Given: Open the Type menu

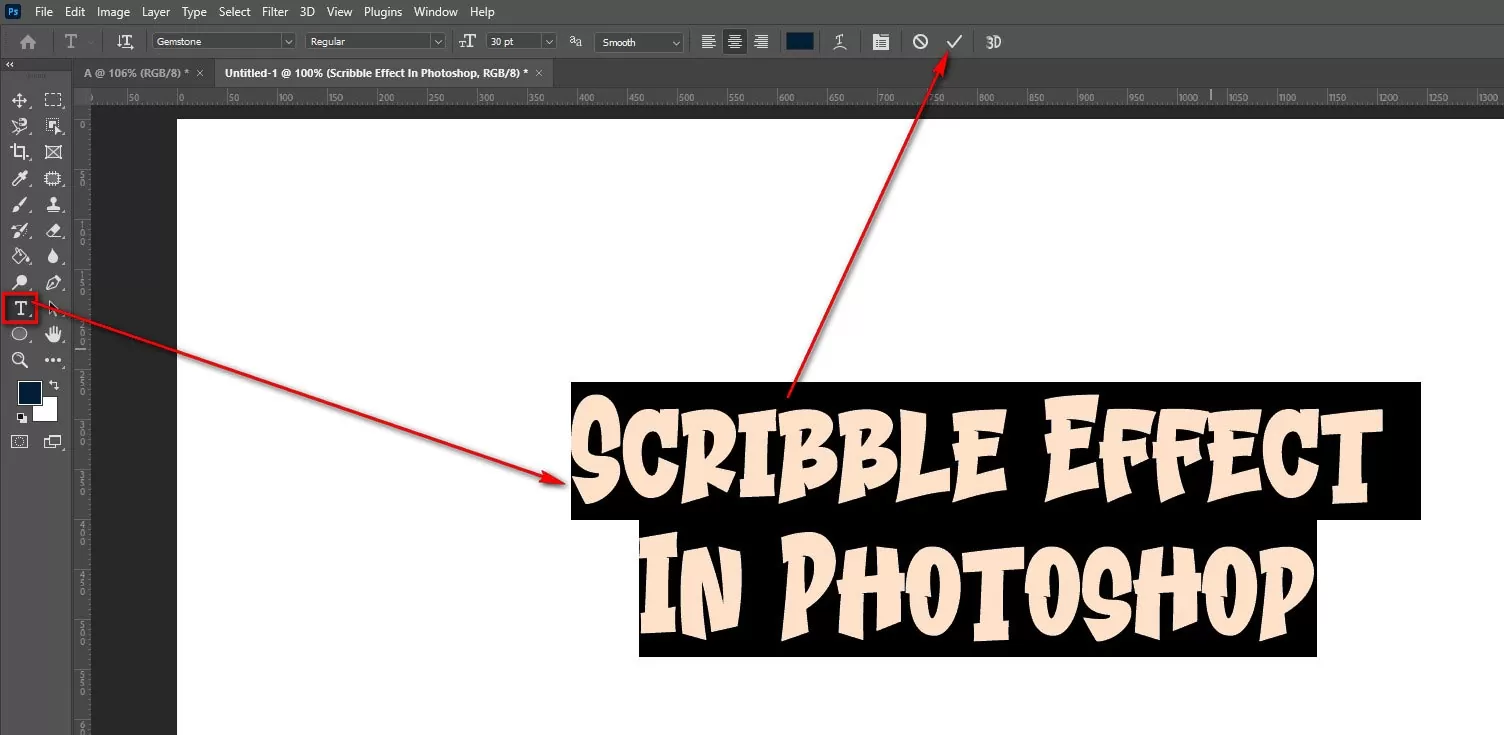Looking at the screenshot, I should point(194,12).
